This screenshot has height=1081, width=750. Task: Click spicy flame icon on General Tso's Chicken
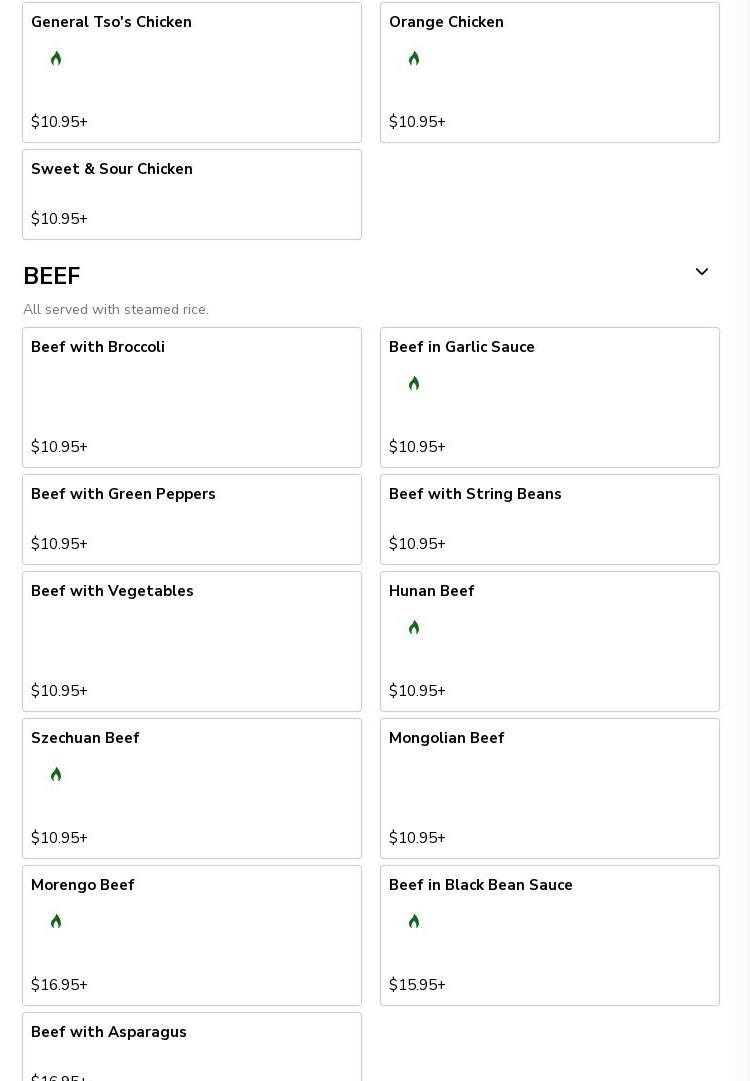pyautogui.click(x=56, y=59)
